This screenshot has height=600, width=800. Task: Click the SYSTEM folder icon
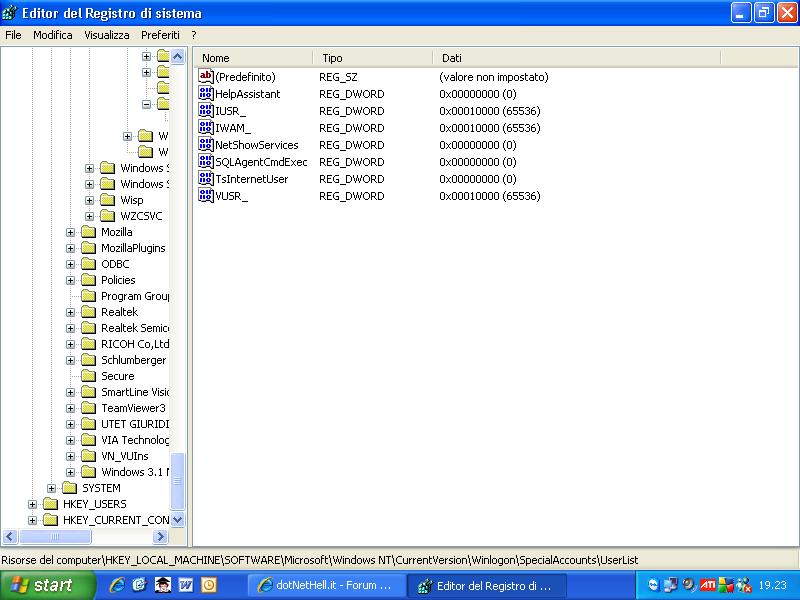tap(69, 488)
